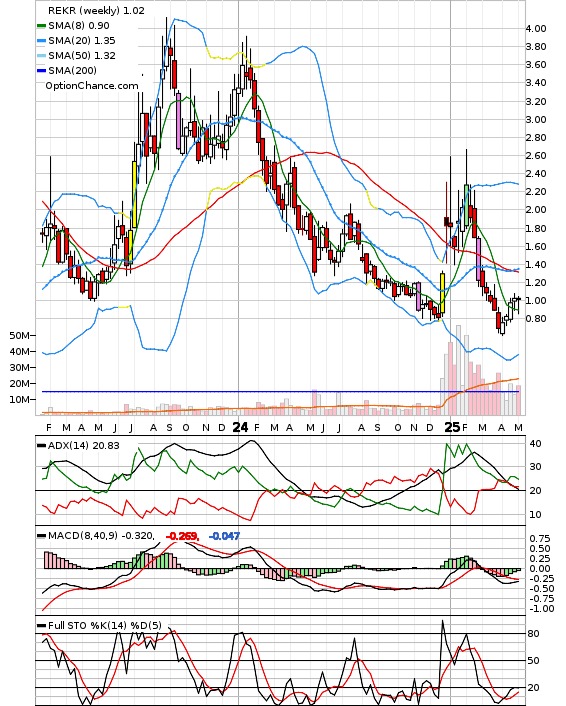The width and height of the screenshot is (566, 706).
Task: Click the dark blue SMA(200) legend swatch
Action: coord(41,70)
